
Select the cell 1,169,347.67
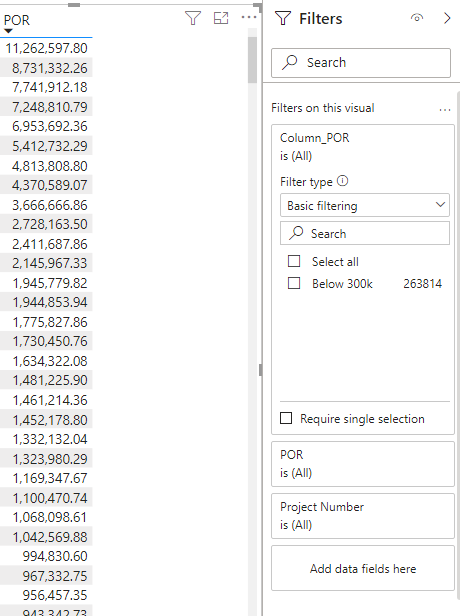point(46,478)
